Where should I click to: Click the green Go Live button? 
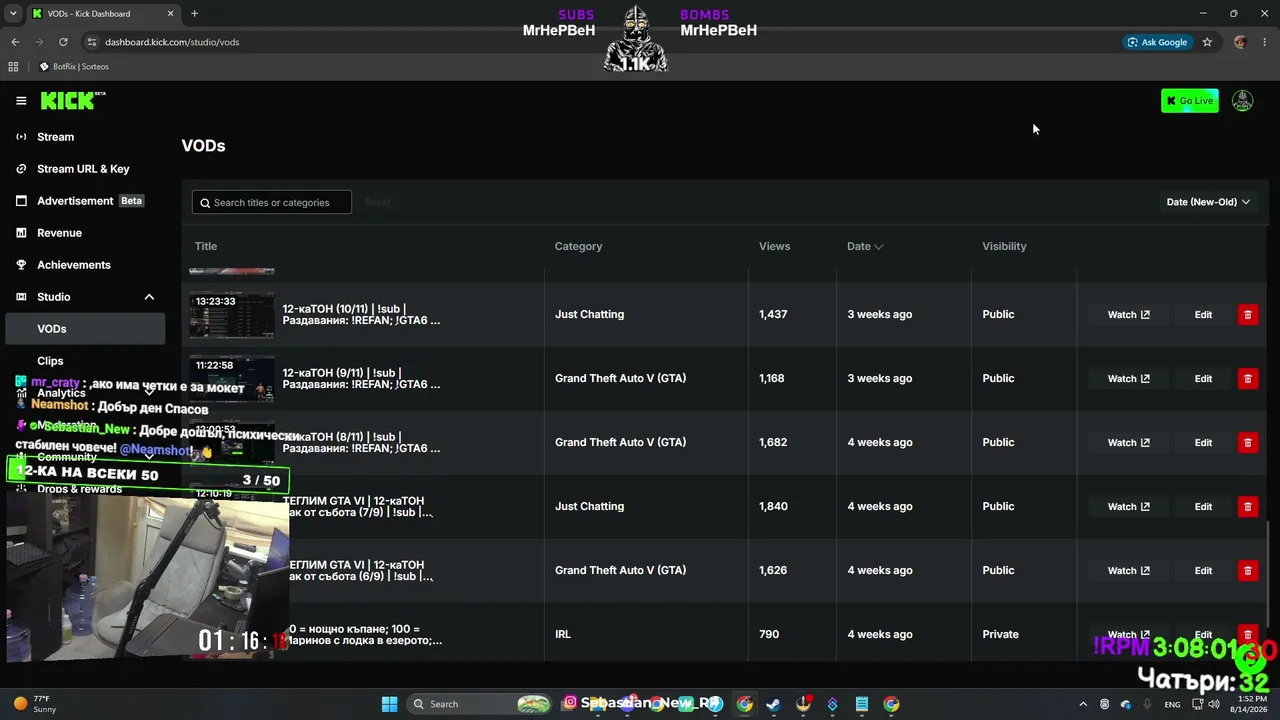point(1190,101)
